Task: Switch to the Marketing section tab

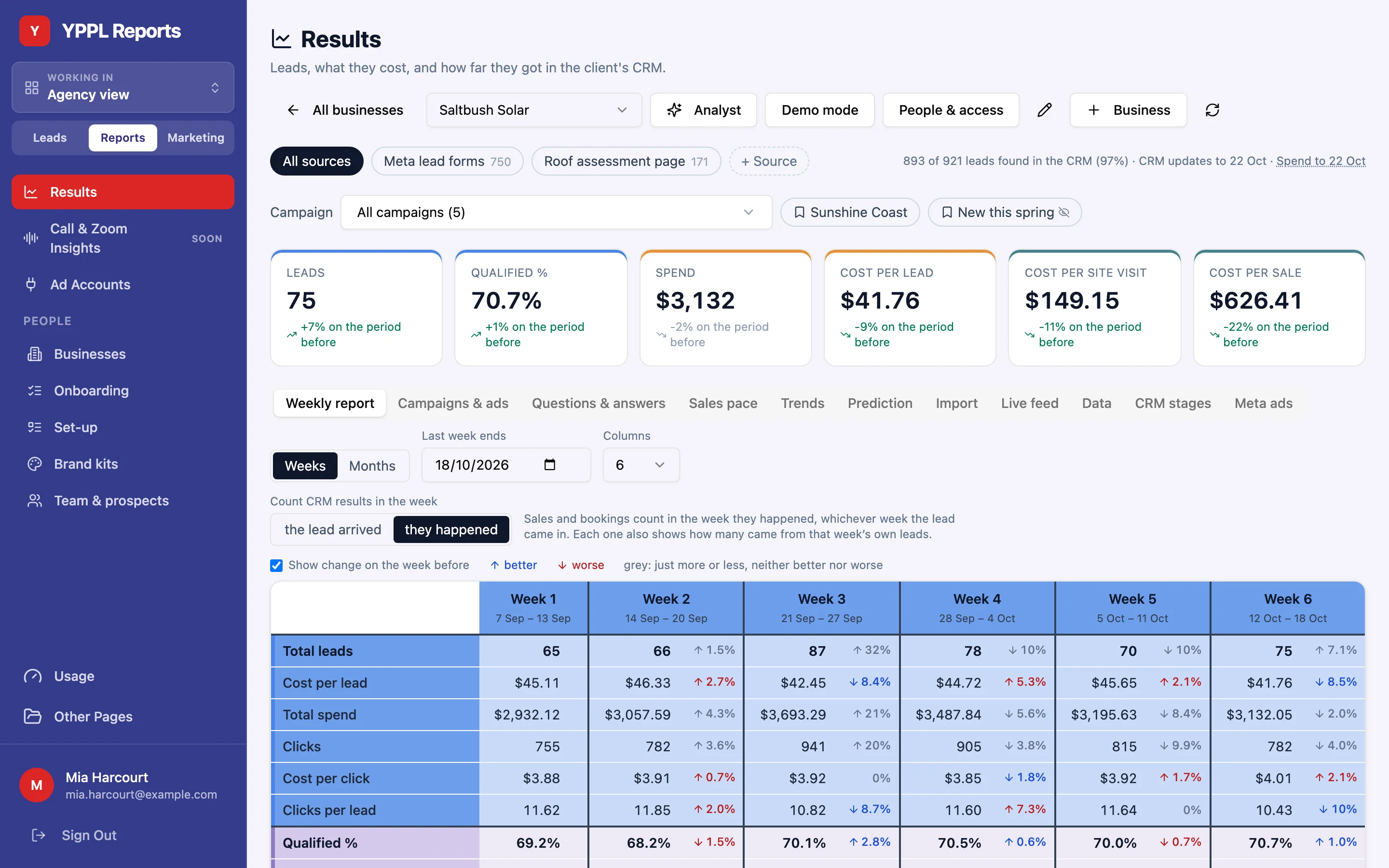Action: pos(196,138)
